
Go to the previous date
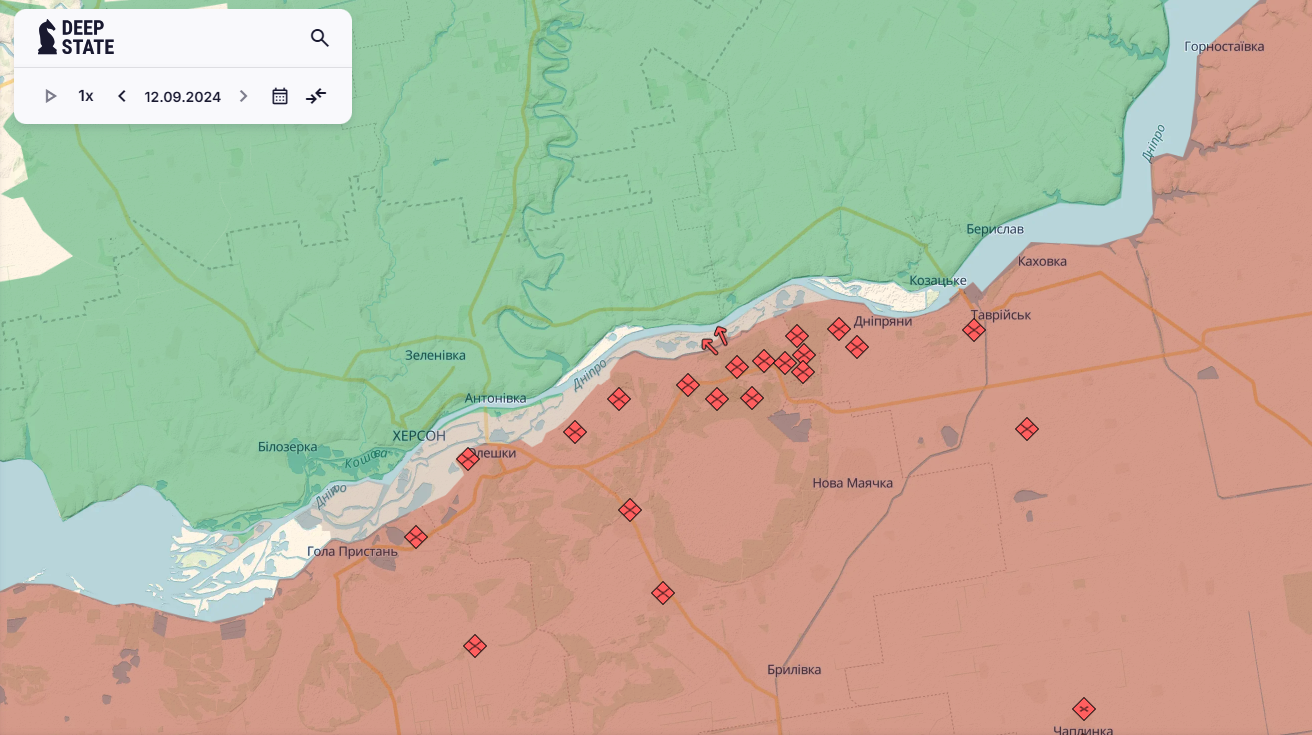122,96
